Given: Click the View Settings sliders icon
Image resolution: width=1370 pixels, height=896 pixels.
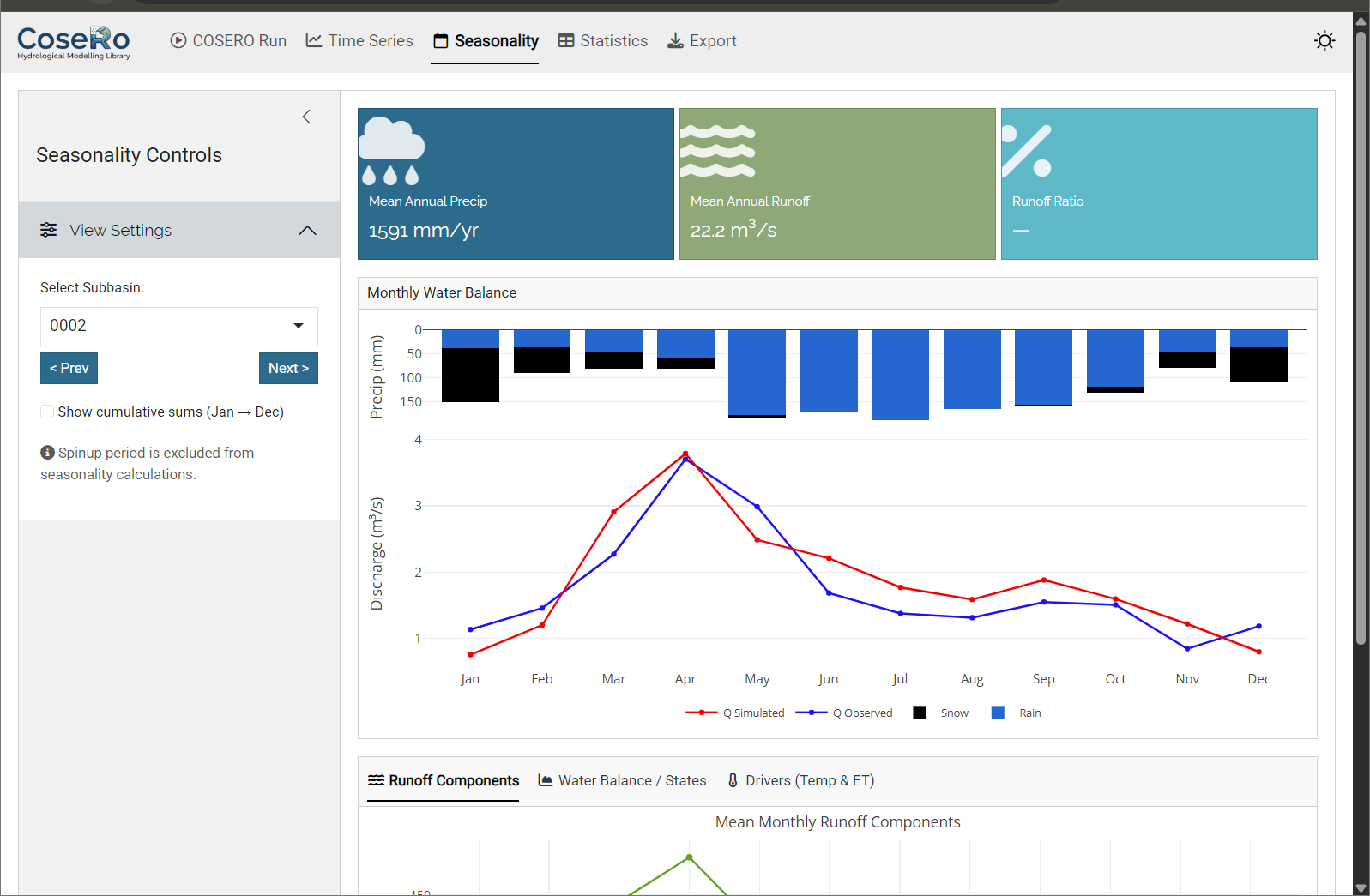Looking at the screenshot, I should [49, 230].
